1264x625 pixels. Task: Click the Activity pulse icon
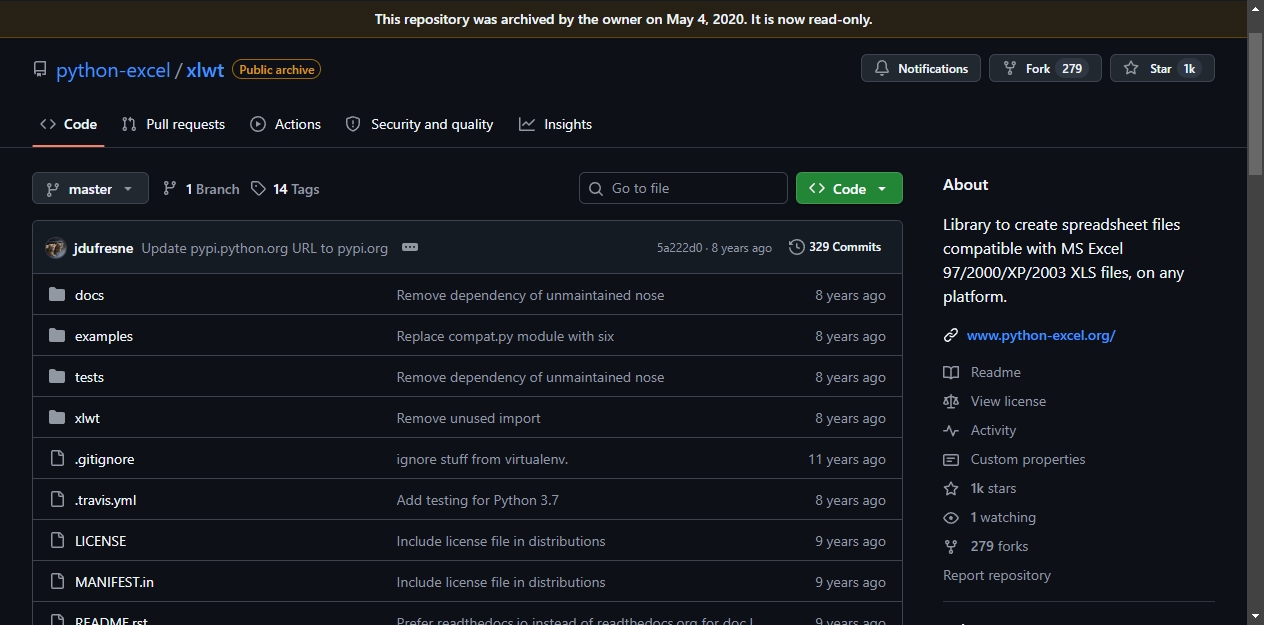coord(951,430)
